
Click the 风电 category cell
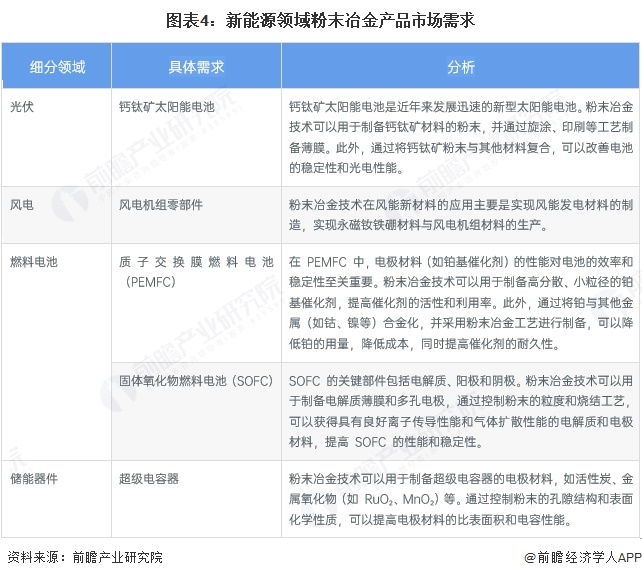[x=57, y=215]
